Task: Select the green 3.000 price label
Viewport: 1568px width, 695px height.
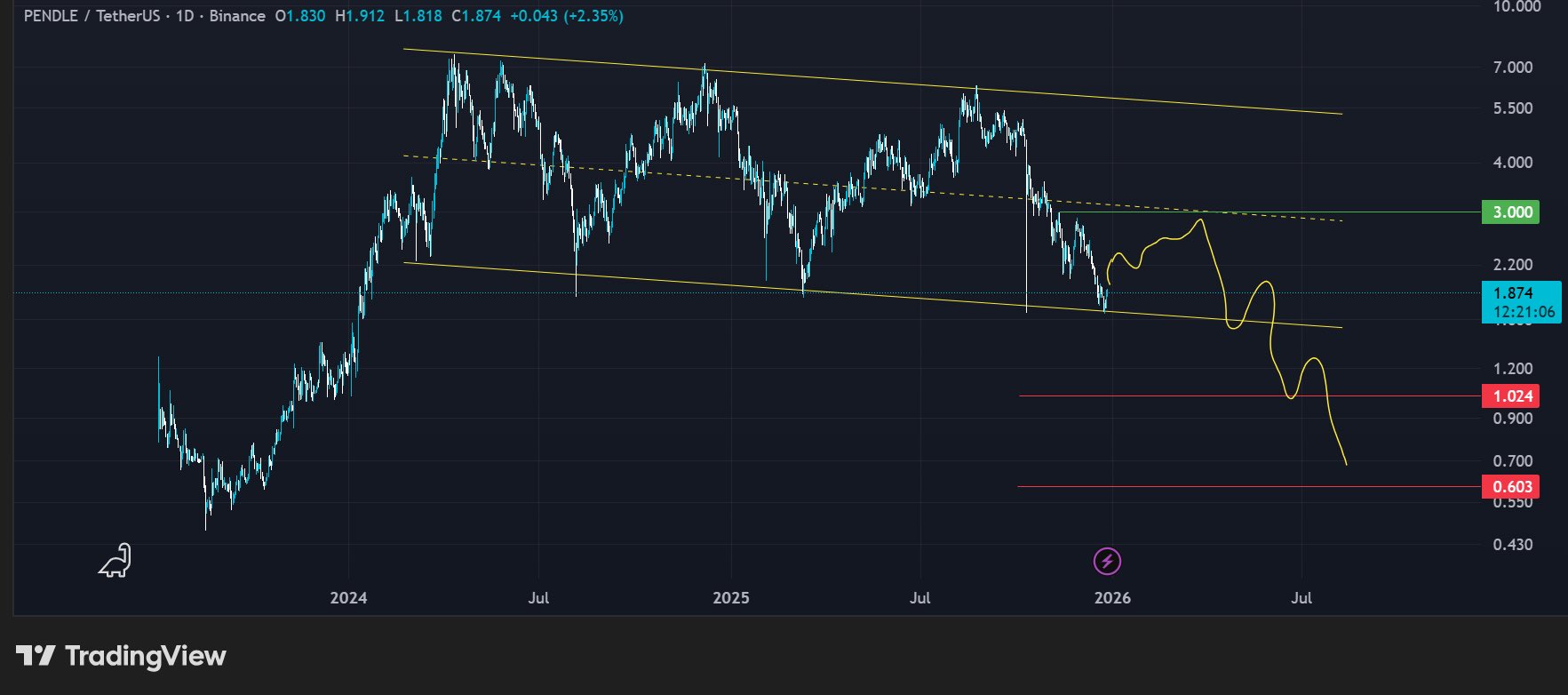Action: pyautogui.click(x=1512, y=212)
